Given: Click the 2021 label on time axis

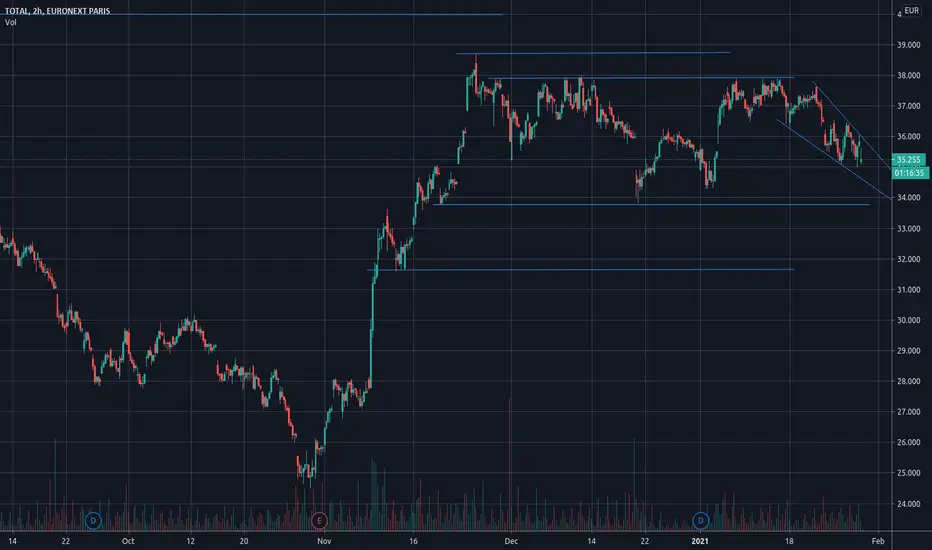Looking at the screenshot, I should coord(700,541).
